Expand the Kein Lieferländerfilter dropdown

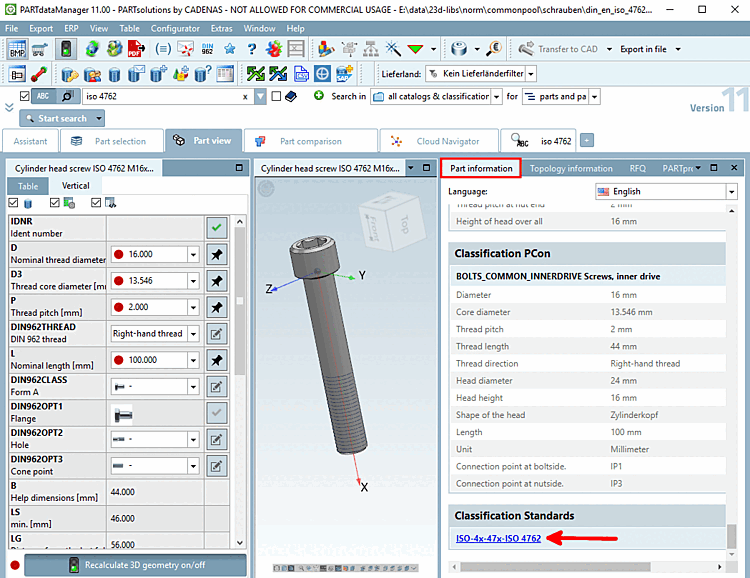[x=530, y=73]
